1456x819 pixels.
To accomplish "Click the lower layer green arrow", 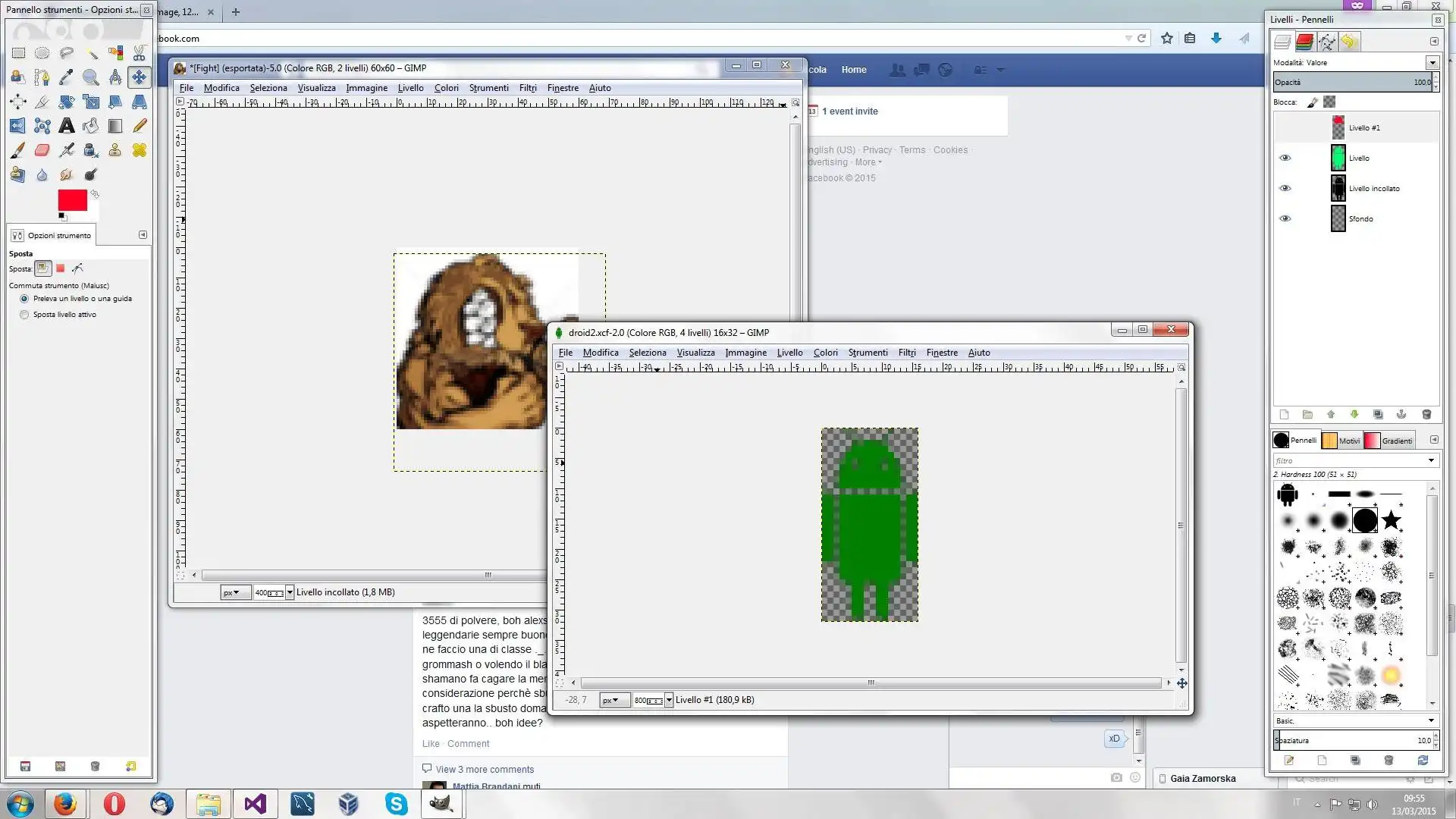I will (x=1354, y=415).
